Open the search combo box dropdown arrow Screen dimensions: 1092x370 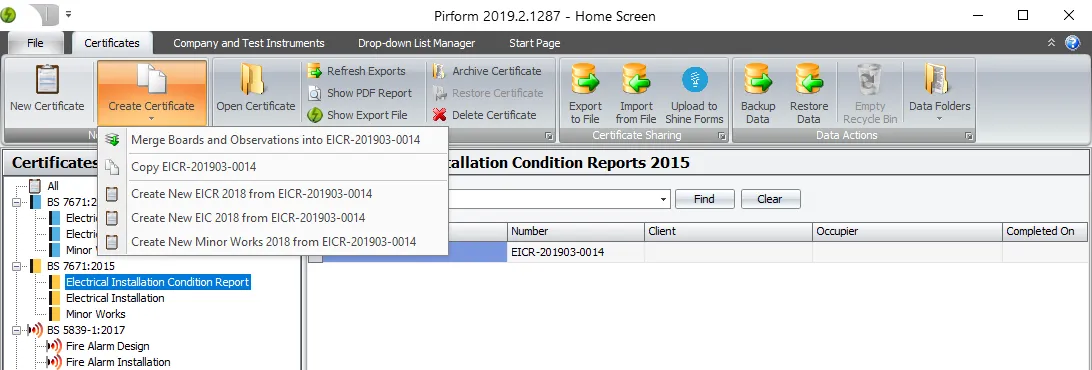click(664, 199)
